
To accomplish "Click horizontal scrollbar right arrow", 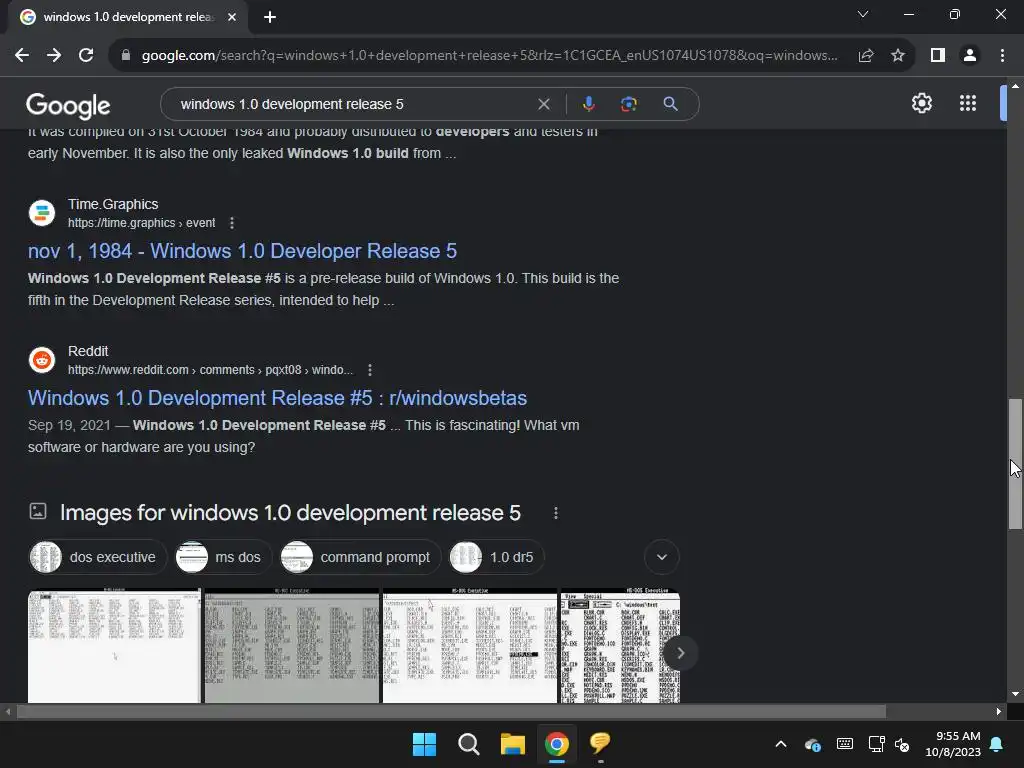I will (999, 712).
